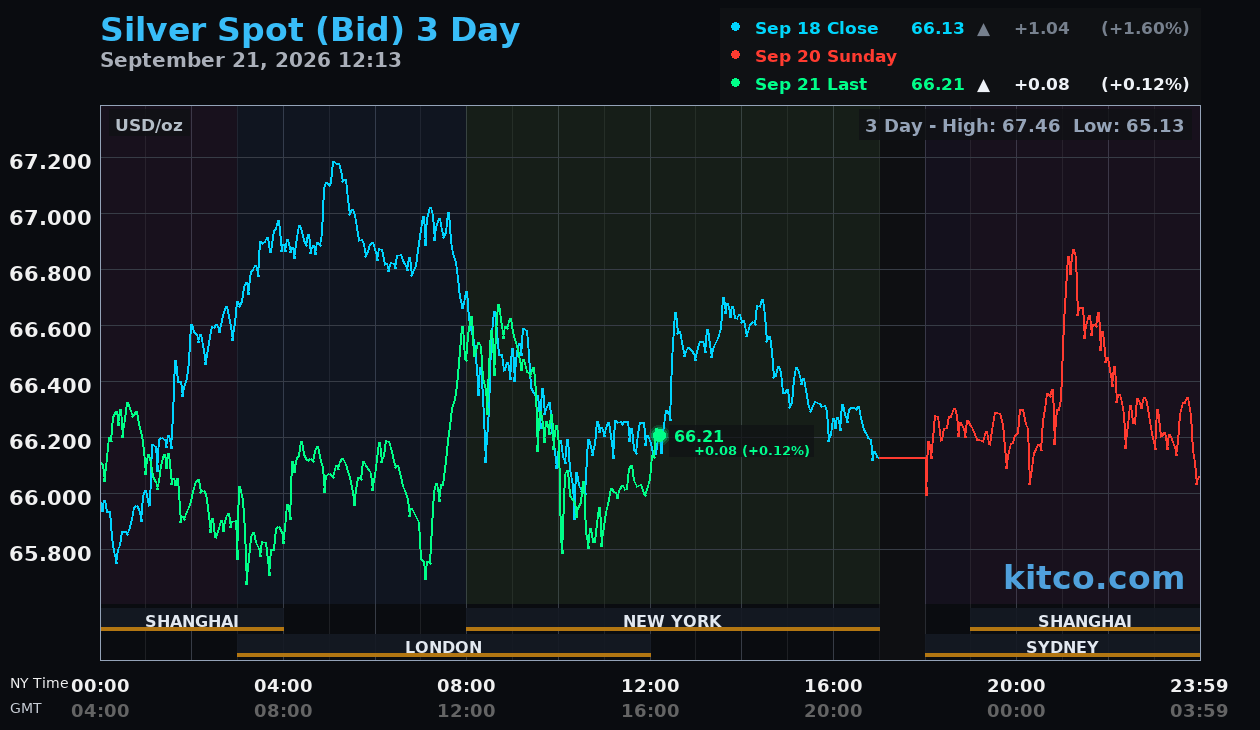The image size is (1260, 730).
Task: Click the +1.04 change value
Action: [x=1042, y=28]
